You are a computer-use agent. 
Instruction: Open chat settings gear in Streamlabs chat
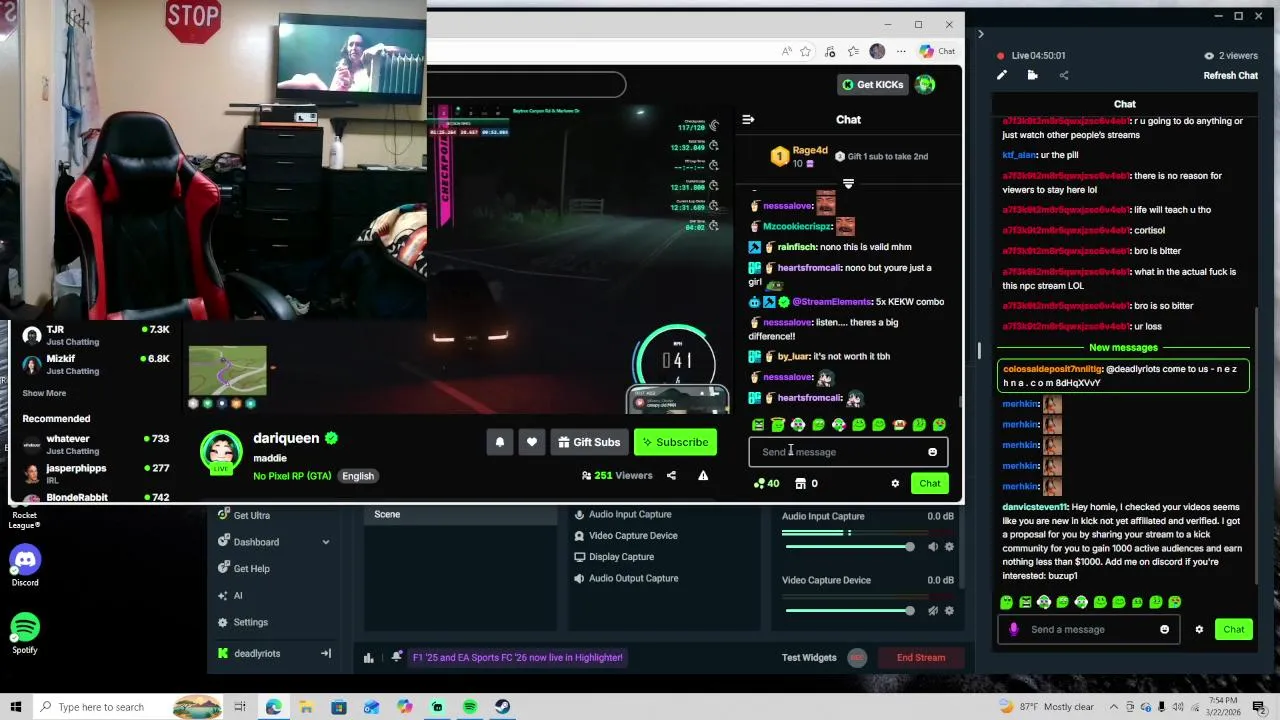click(x=1199, y=629)
